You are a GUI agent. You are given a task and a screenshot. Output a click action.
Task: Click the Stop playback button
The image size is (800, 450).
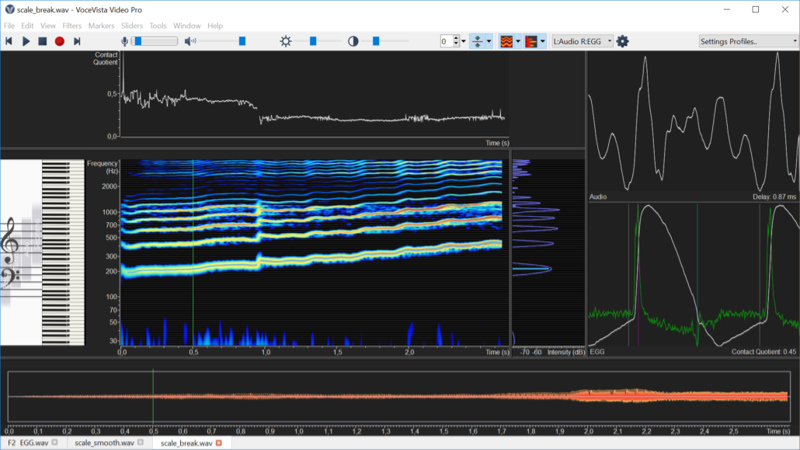pyautogui.click(x=42, y=41)
